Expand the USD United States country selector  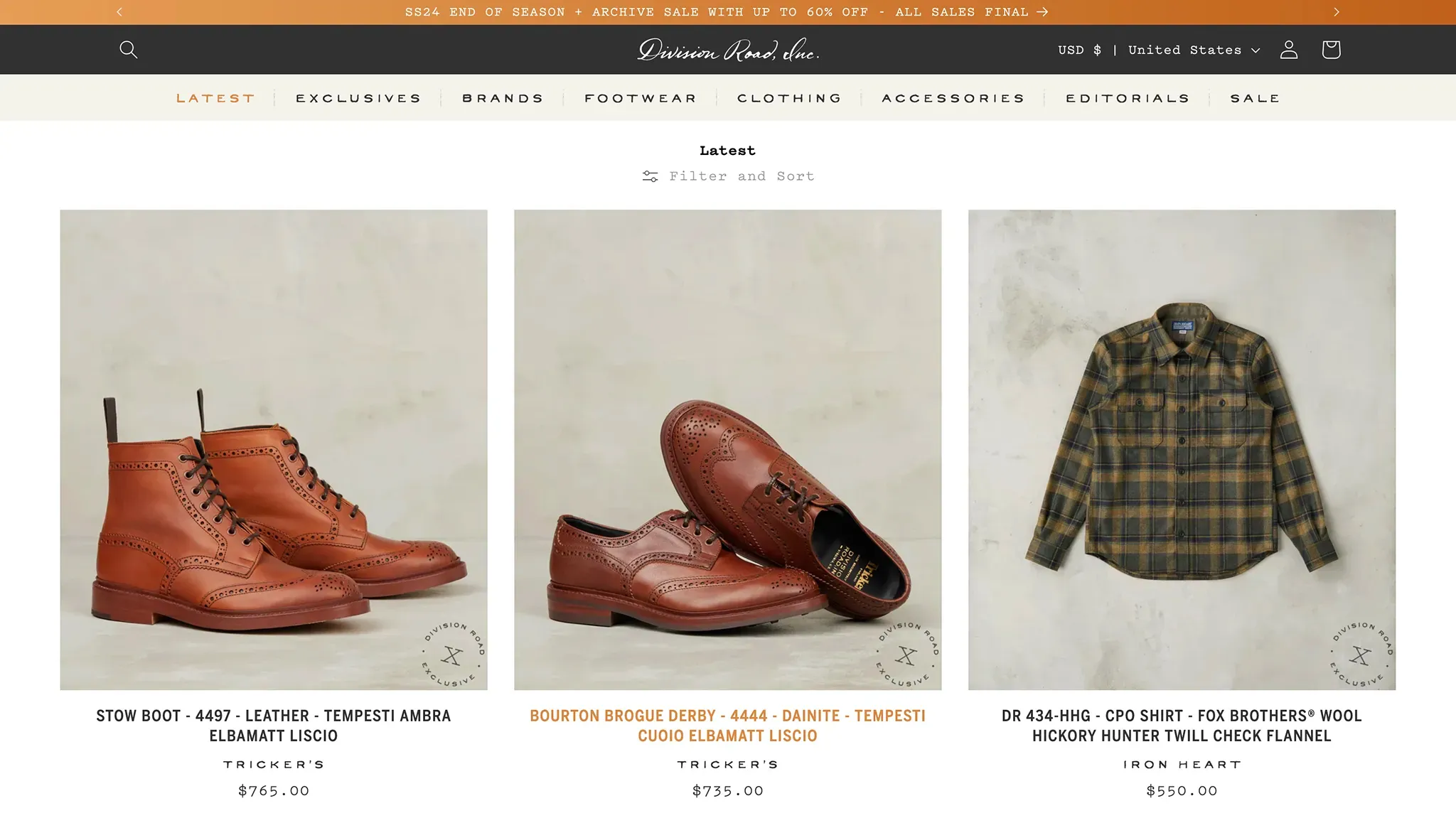pos(1159,50)
